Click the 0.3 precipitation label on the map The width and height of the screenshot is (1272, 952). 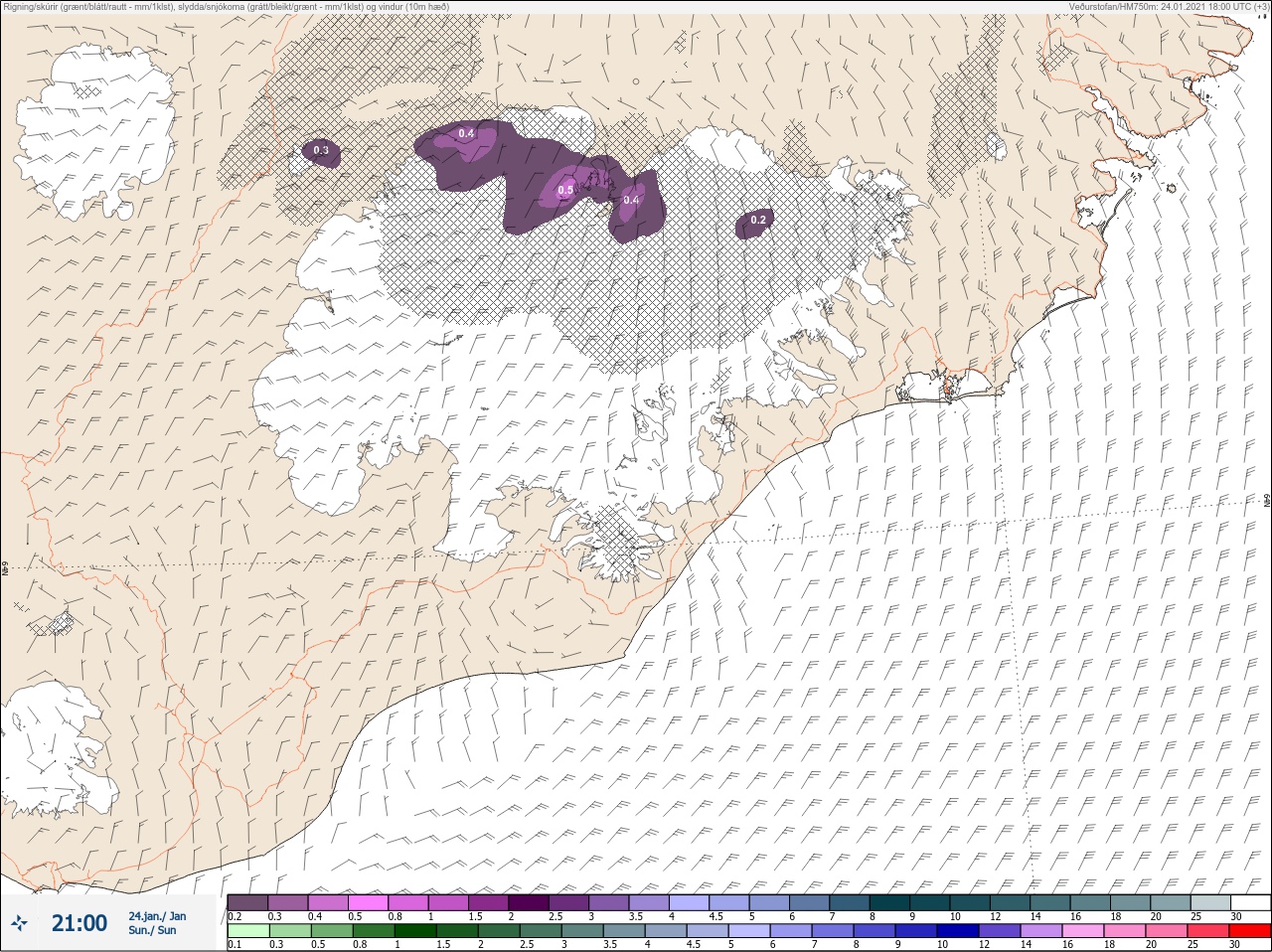tap(321, 151)
